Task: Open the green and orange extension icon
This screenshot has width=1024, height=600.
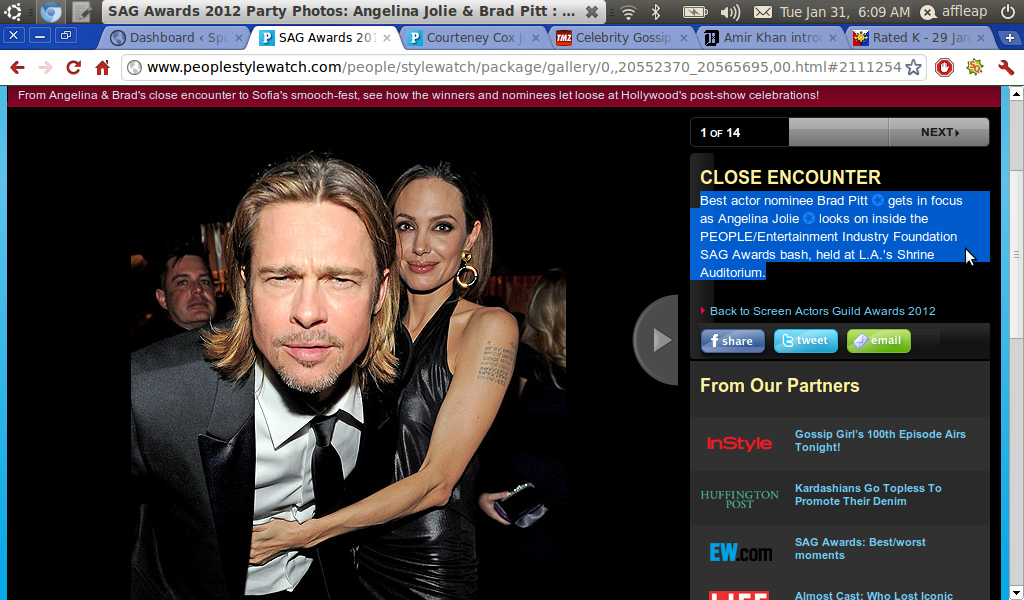Action: [x=975, y=67]
